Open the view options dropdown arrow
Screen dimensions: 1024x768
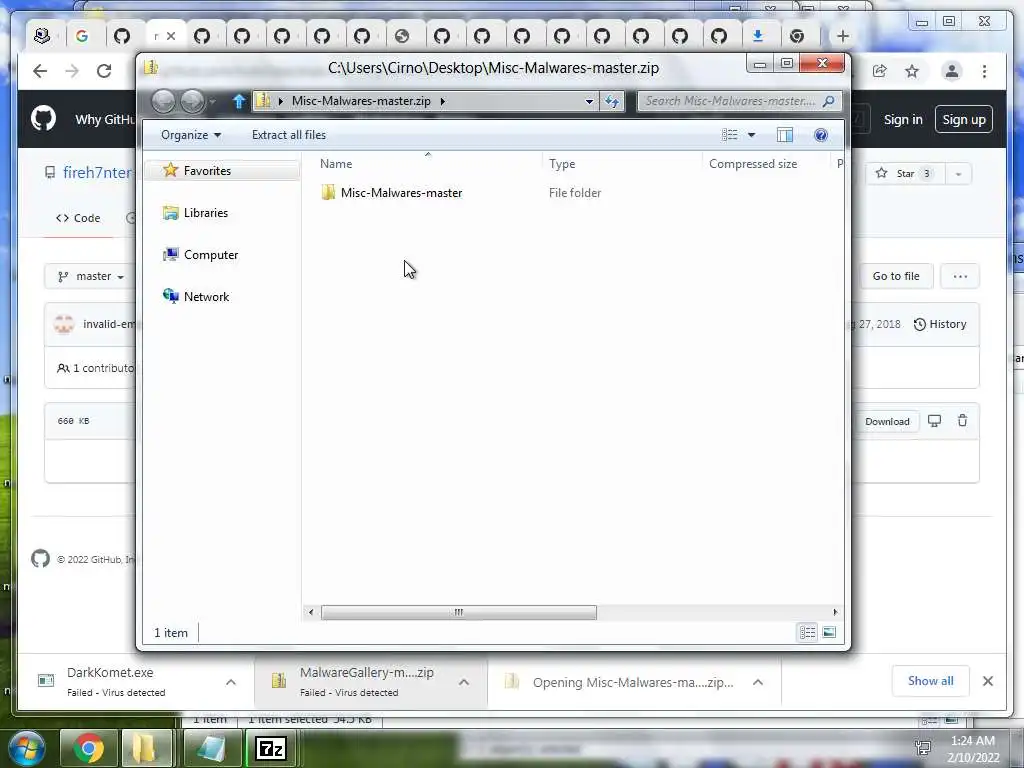(x=751, y=135)
